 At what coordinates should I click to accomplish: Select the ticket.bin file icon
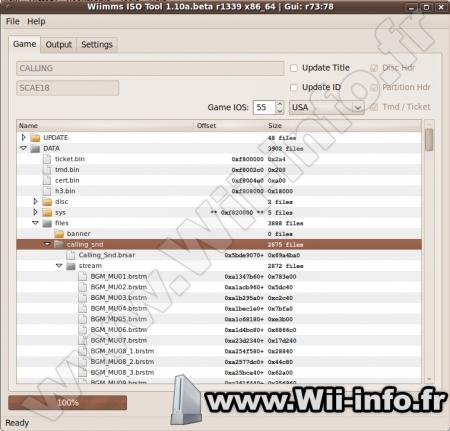pos(47,159)
